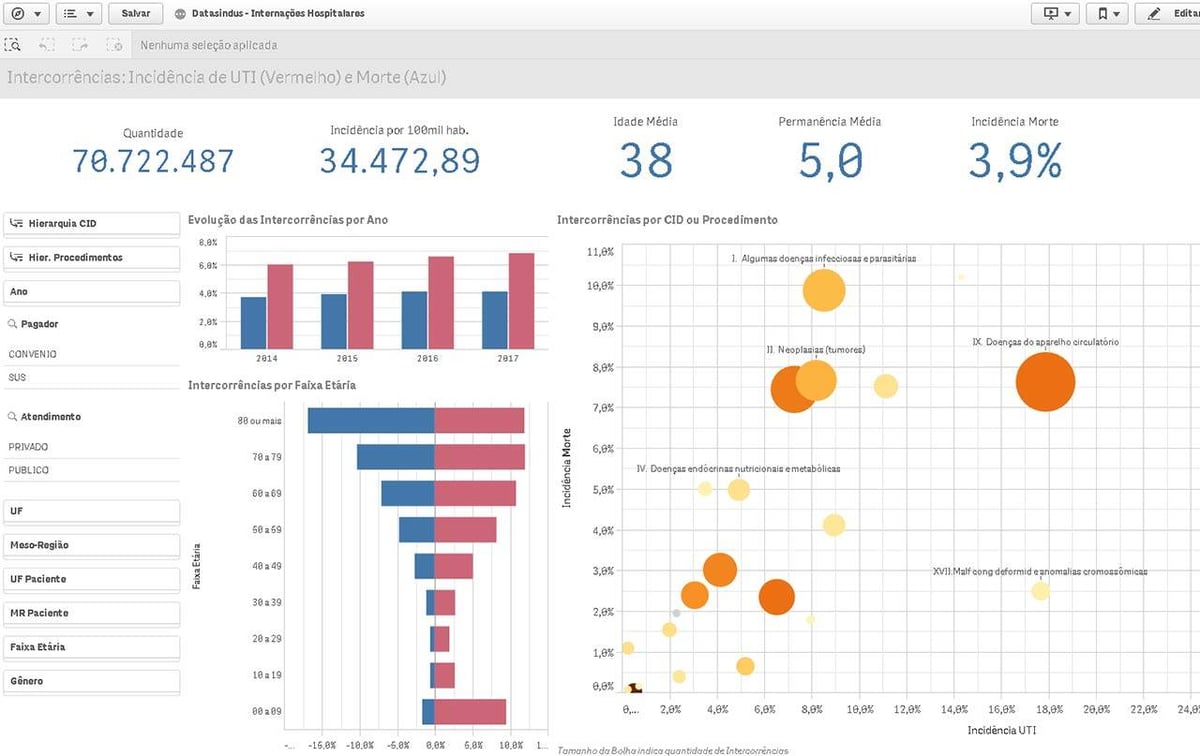Search within the Atendimento filter
1200x756 pixels.
pos(12,417)
